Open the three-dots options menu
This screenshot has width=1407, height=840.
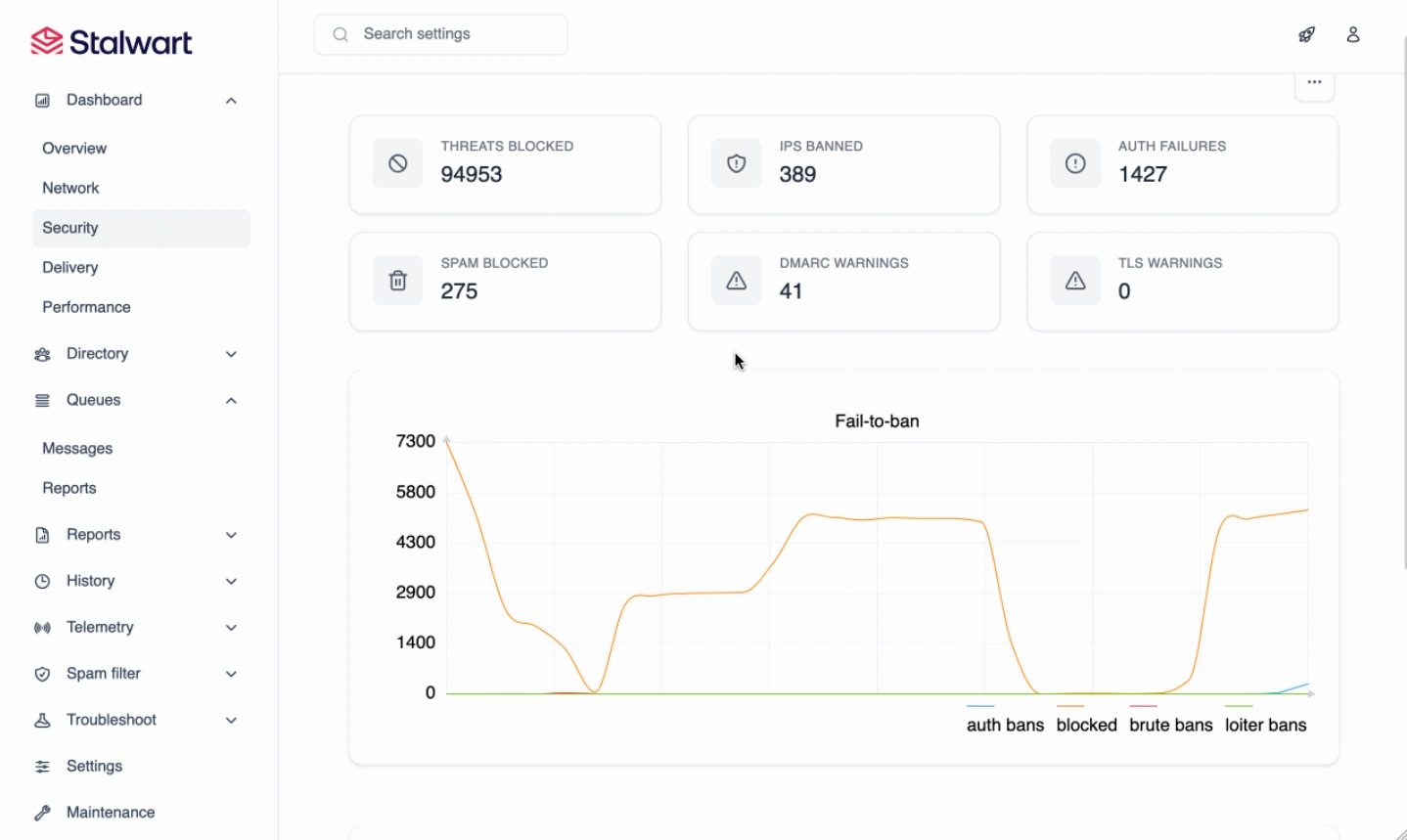pos(1314,82)
